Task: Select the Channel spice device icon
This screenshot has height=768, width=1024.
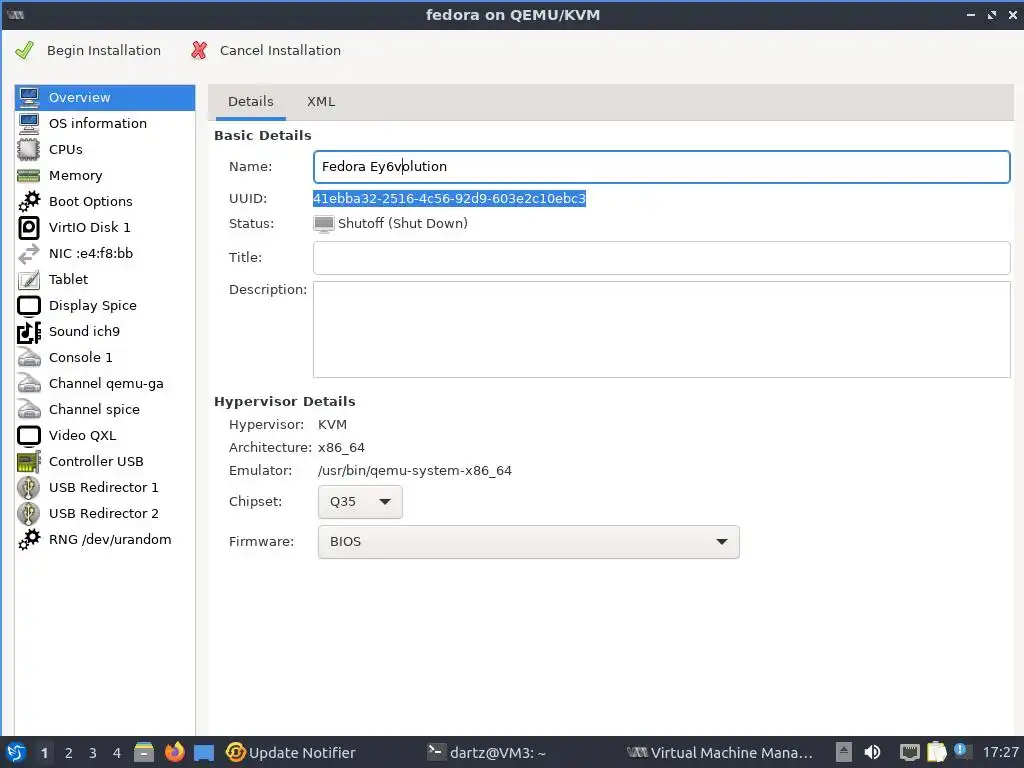Action: pos(29,409)
